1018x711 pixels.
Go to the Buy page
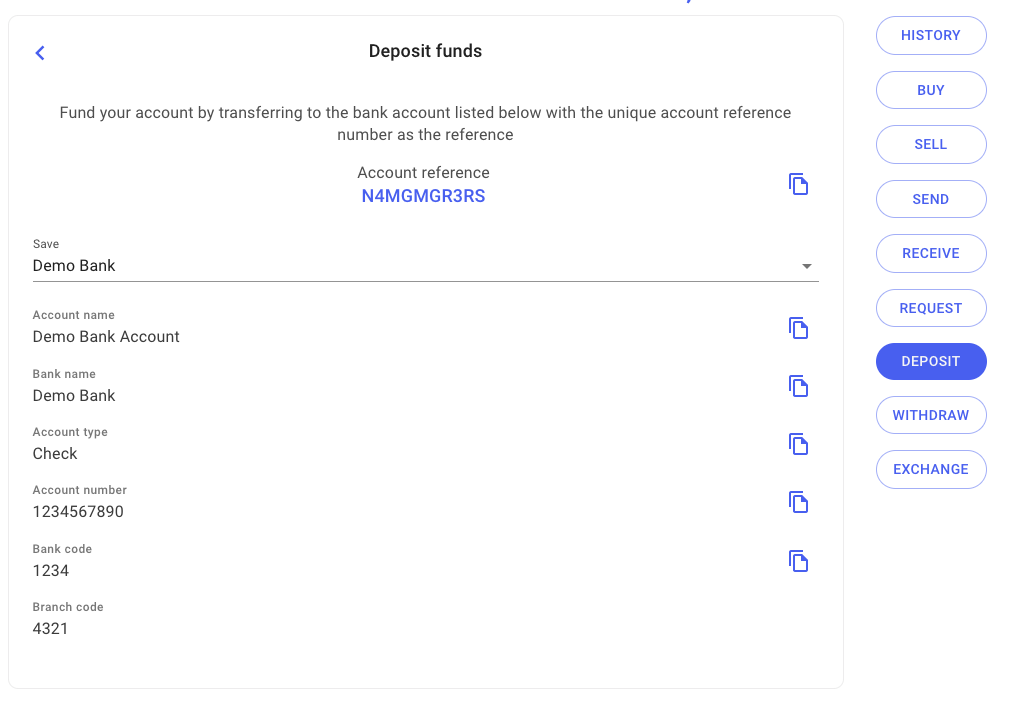coord(930,90)
